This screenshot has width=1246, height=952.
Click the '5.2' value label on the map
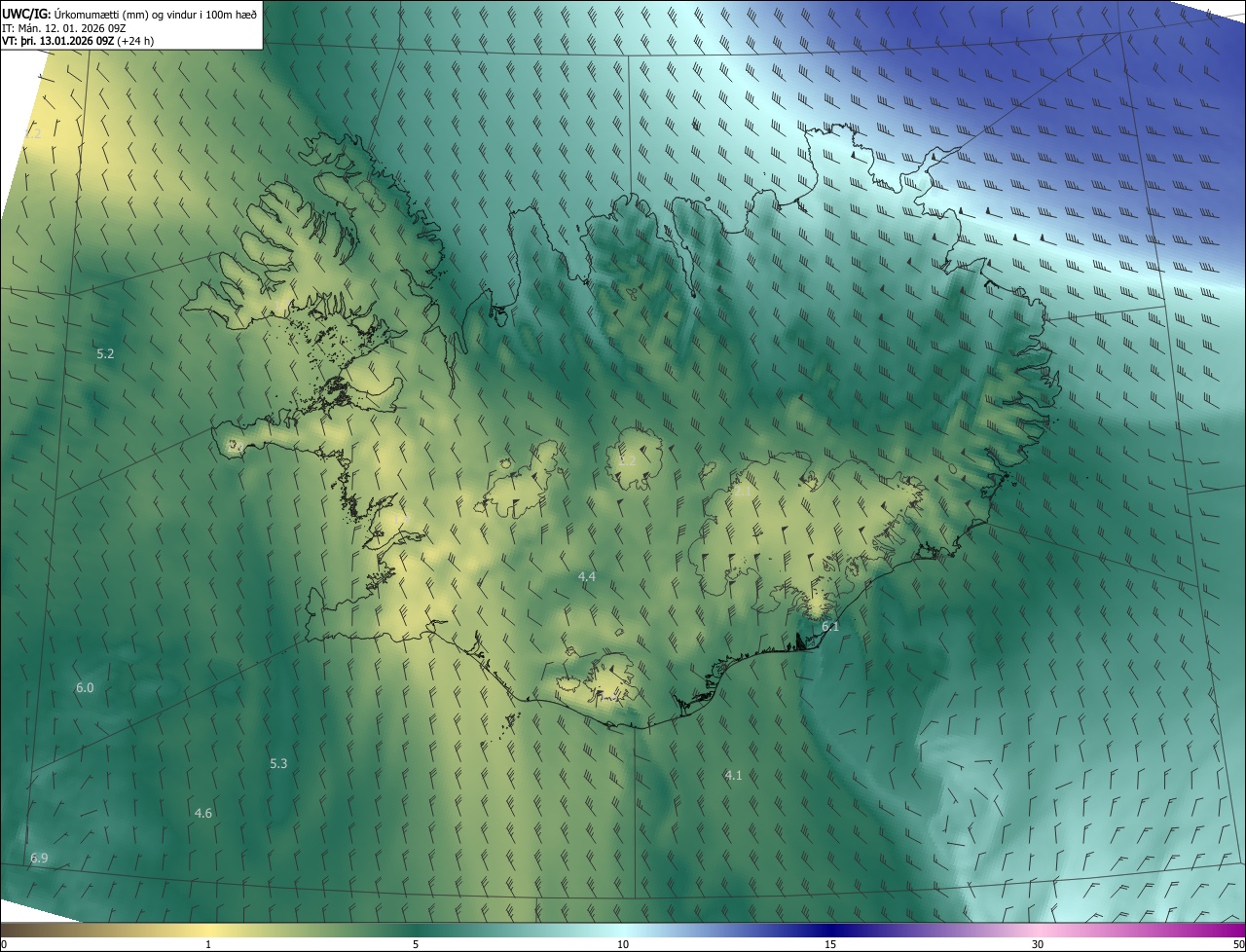tap(106, 354)
